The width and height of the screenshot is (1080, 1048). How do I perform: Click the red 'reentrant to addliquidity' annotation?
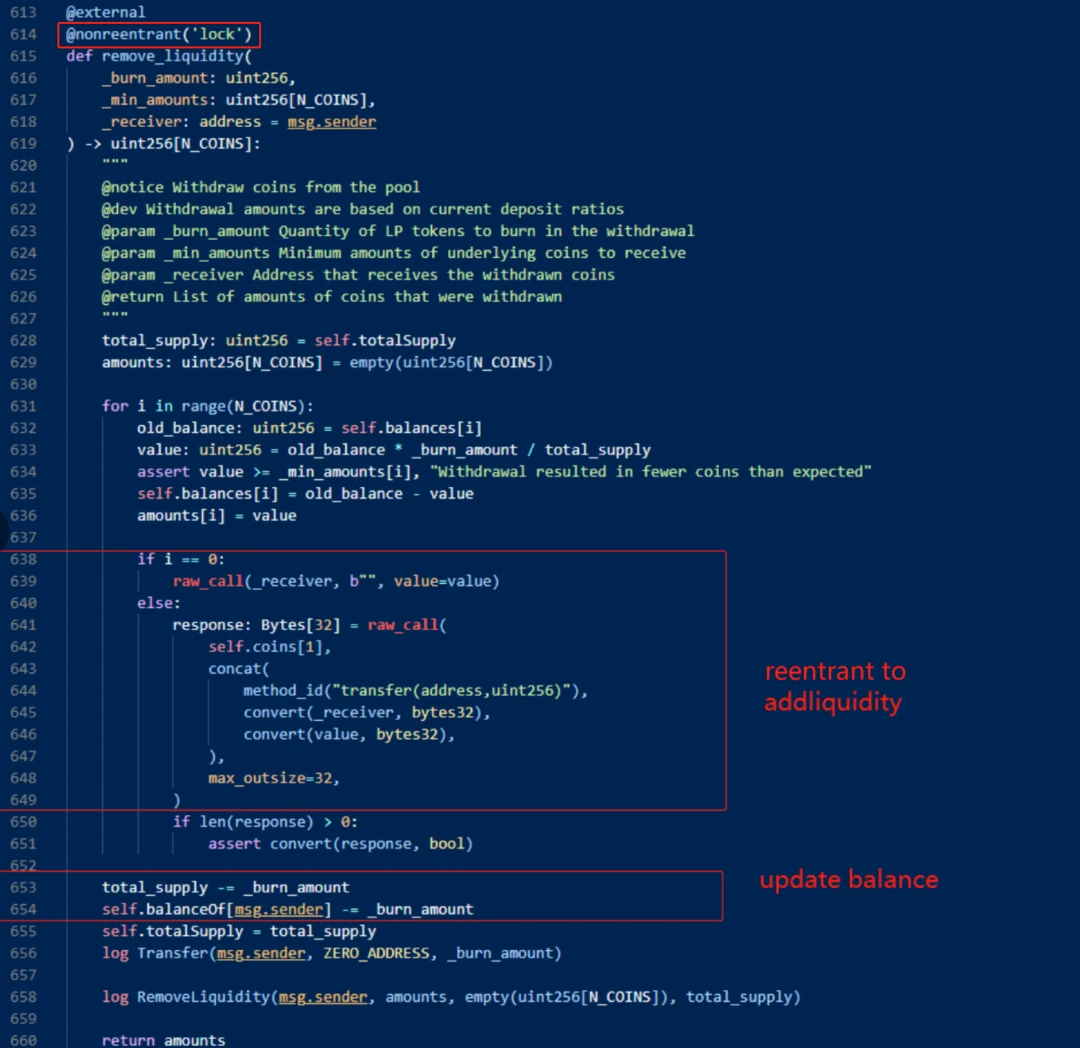pos(834,687)
